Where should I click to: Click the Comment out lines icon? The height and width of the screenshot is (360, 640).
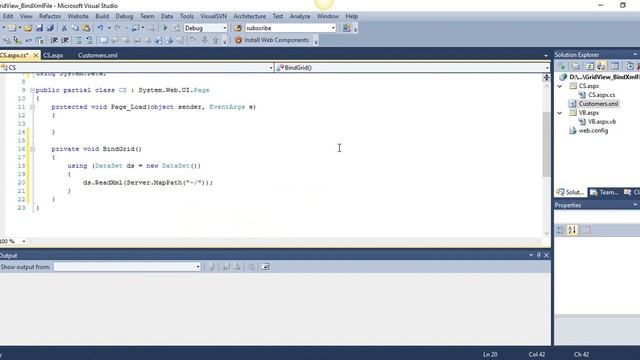pos(78,40)
